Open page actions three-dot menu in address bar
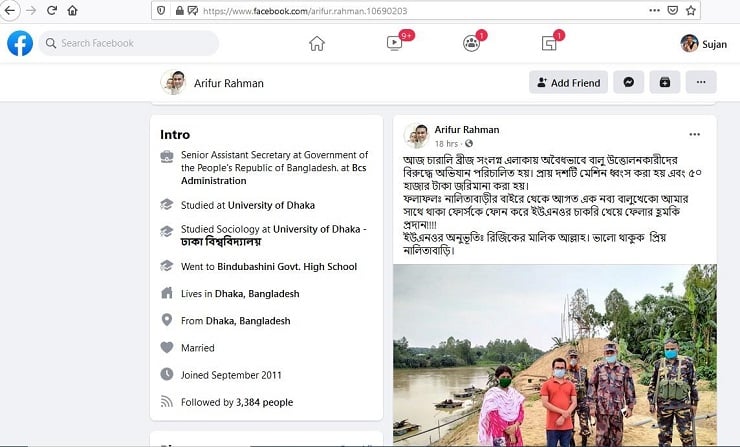 (654, 10)
